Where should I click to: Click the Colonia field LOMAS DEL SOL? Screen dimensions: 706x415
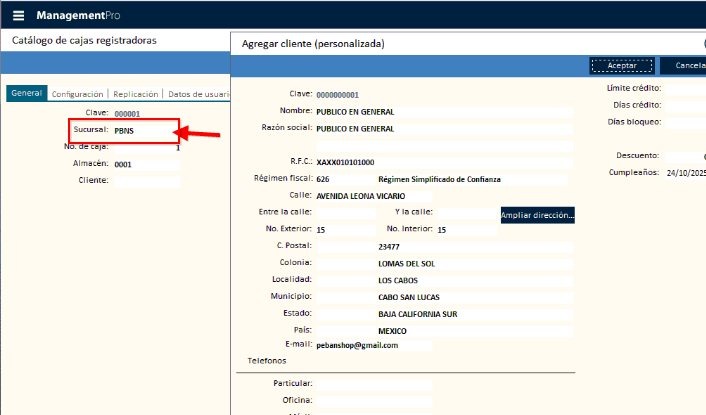(x=473, y=264)
